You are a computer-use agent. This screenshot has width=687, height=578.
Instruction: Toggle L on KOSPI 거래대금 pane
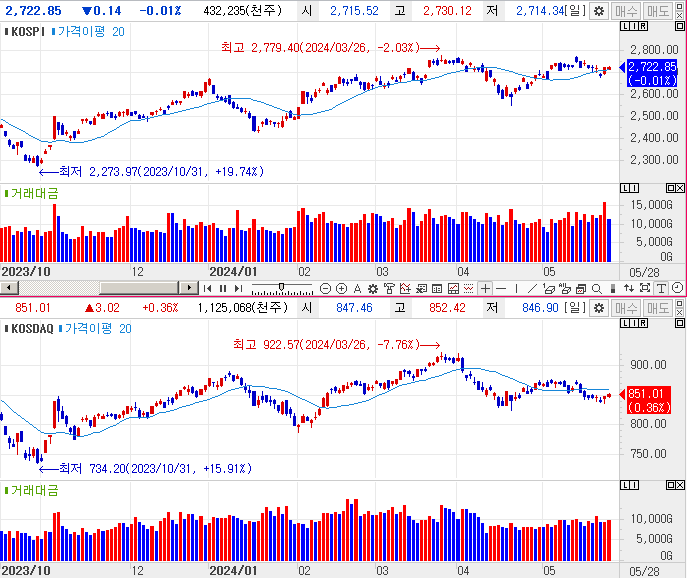click(625, 188)
